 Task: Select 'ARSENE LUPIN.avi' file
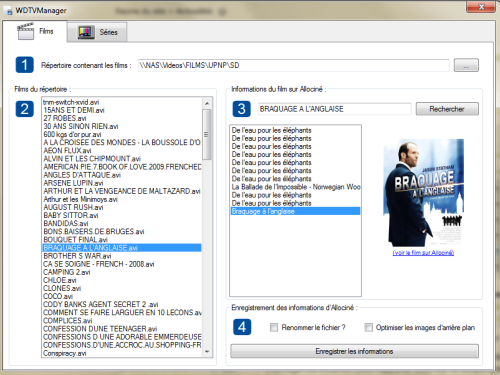pyautogui.click(x=122, y=183)
